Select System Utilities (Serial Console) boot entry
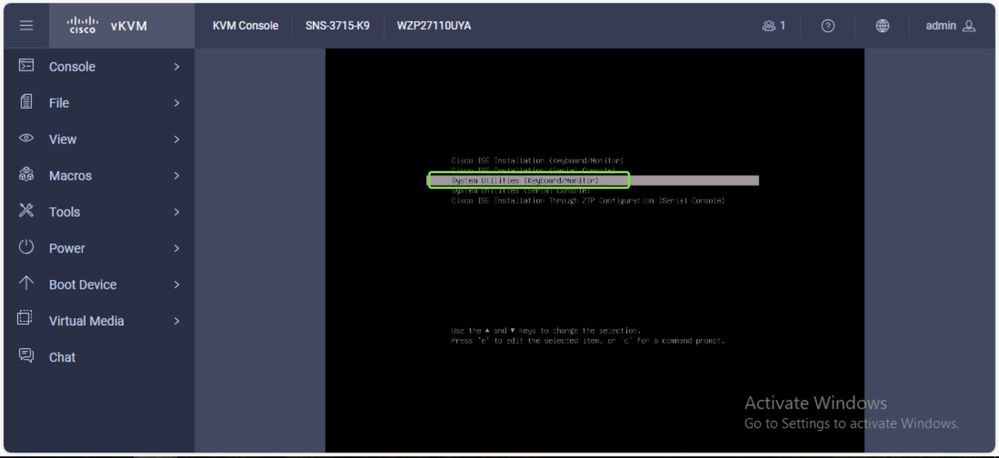Screen dimensions: 999x458 (x=521, y=190)
